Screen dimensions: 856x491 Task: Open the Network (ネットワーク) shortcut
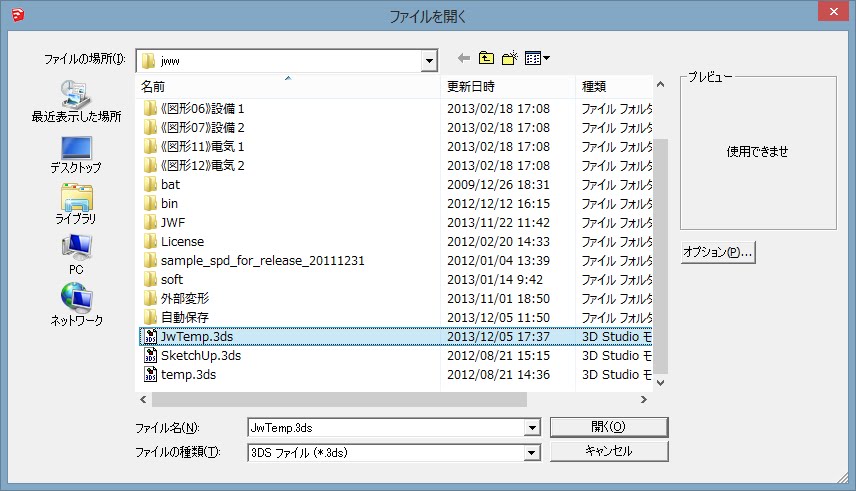tap(76, 305)
